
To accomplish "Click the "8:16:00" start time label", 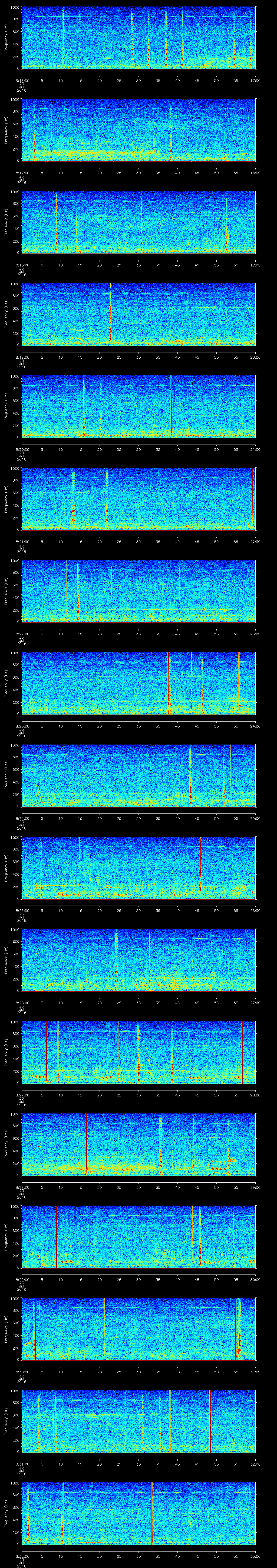I will pos(22,80).
